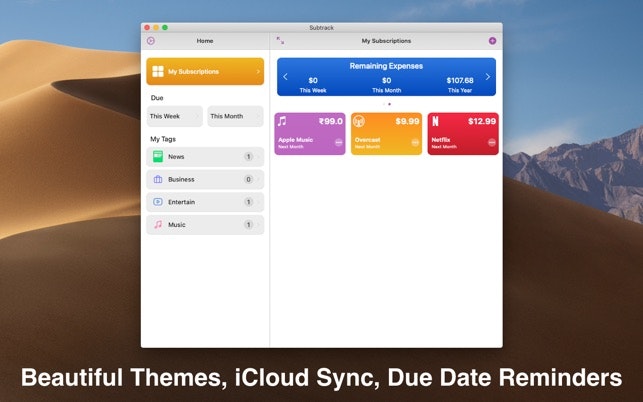Click the Due section label

pos(157,98)
